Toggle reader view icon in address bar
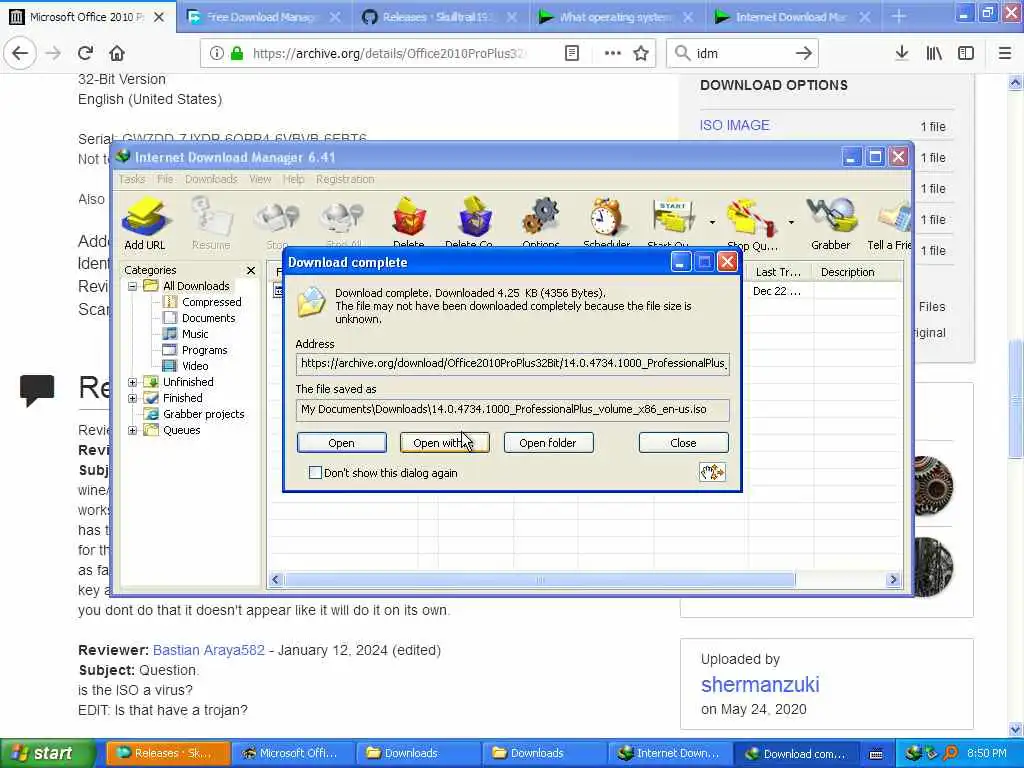The height and width of the screenshot is (768, 1024). point(571,54)
